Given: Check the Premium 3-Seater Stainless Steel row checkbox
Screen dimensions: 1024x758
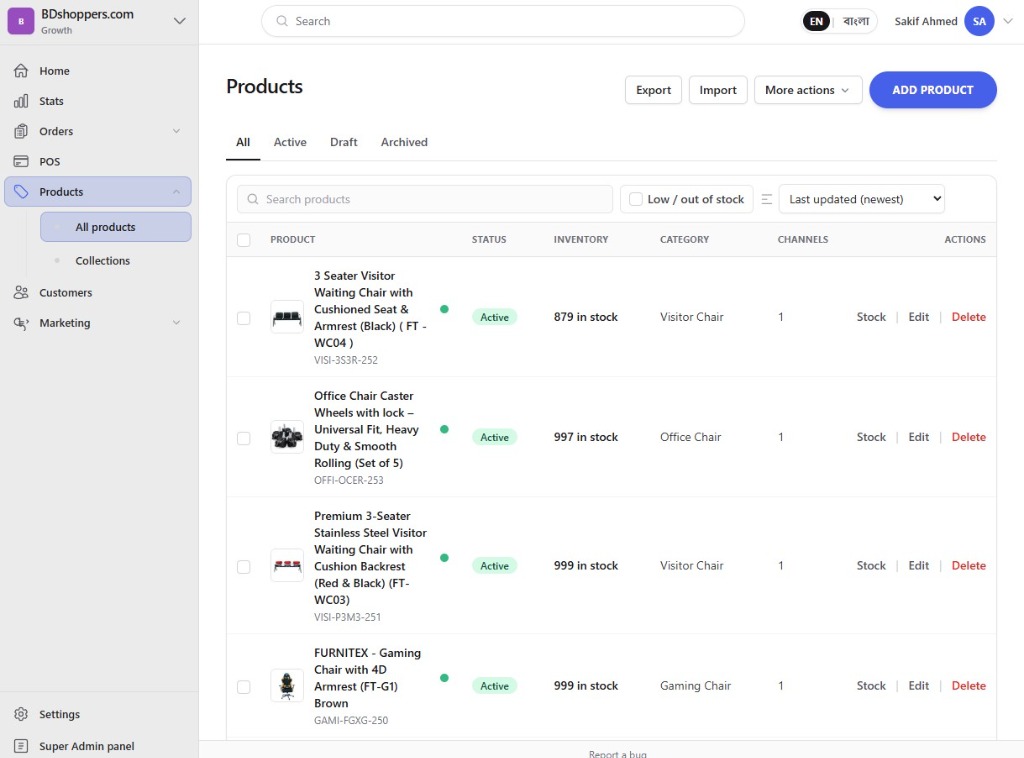Looking at the screenshot, I should click(x=244, y=567).
